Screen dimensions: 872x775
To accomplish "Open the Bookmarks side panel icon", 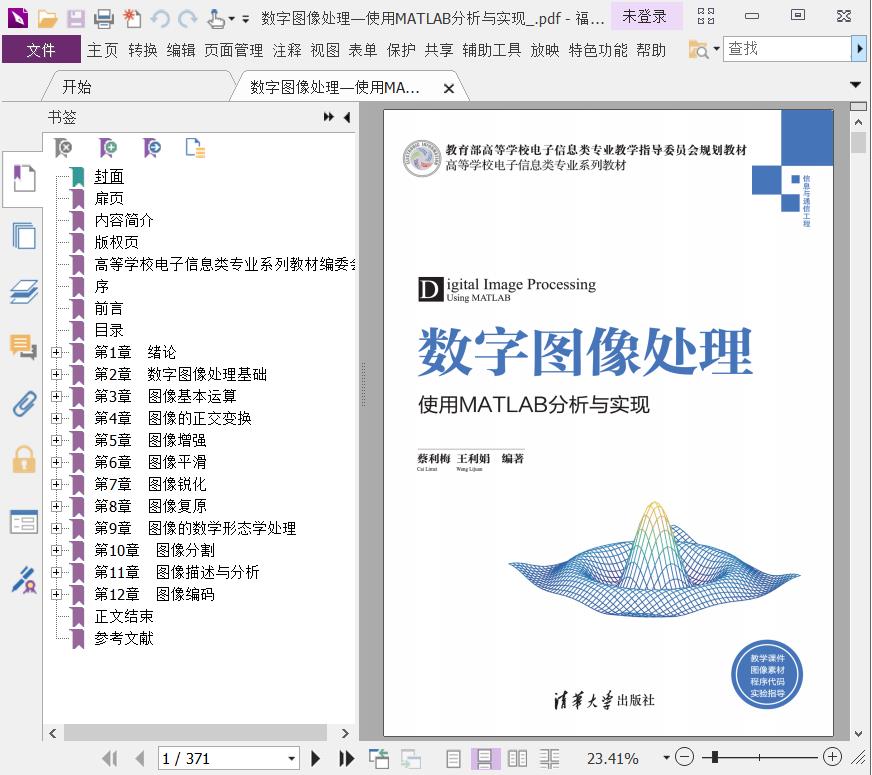I will coord(23,179).
